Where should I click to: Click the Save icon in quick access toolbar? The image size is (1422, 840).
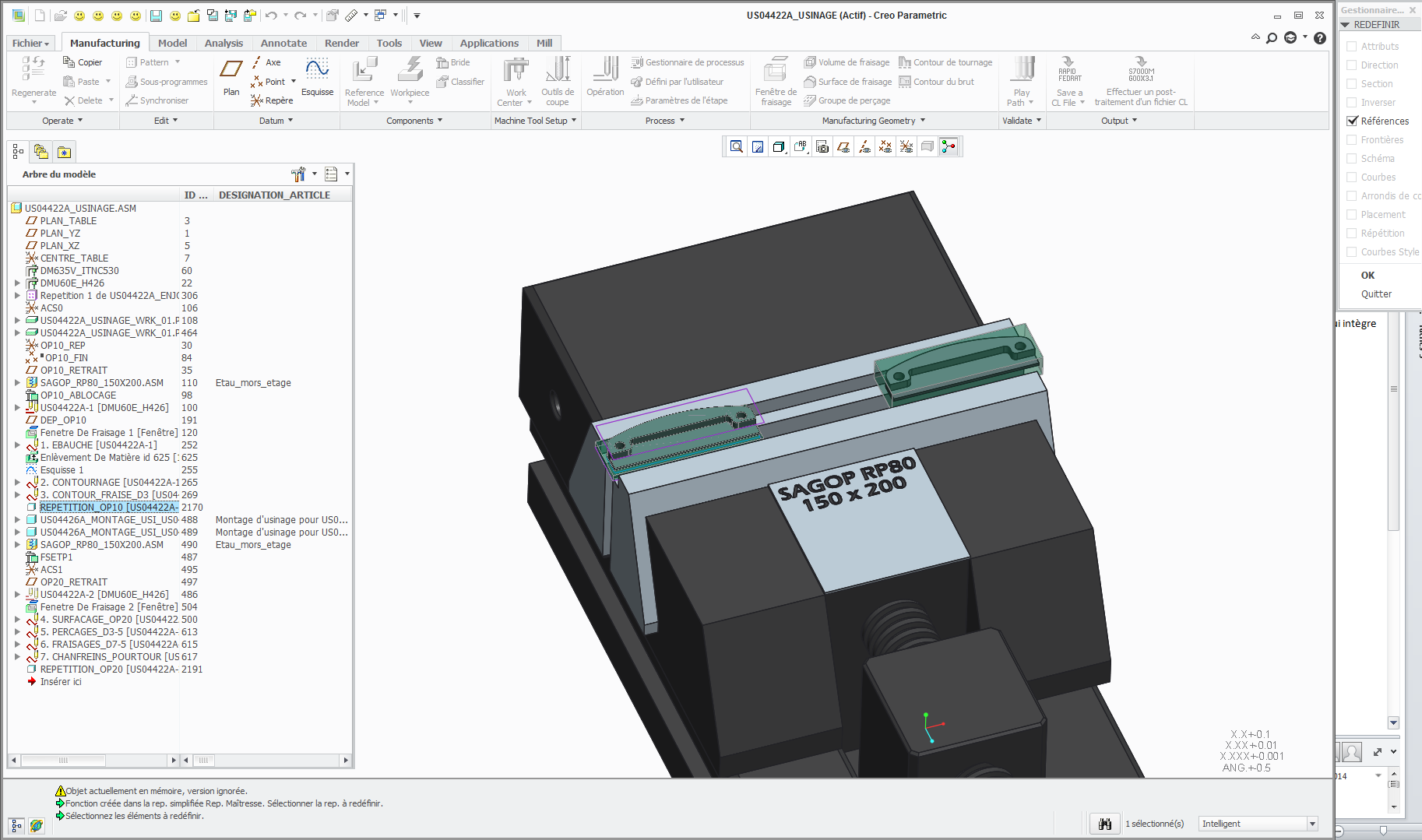click(156, 15)
